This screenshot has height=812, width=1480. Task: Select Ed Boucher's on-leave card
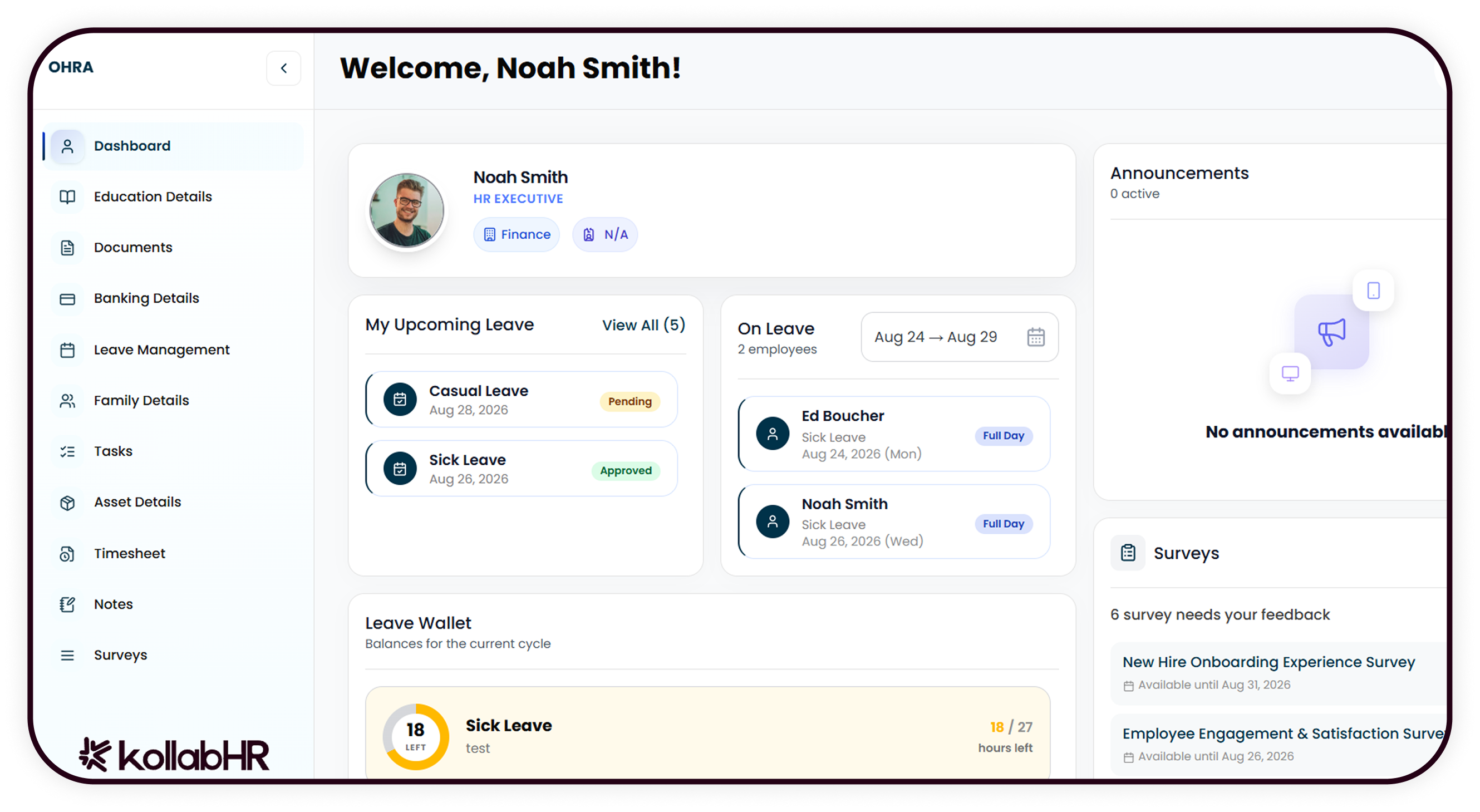point(894,434)
